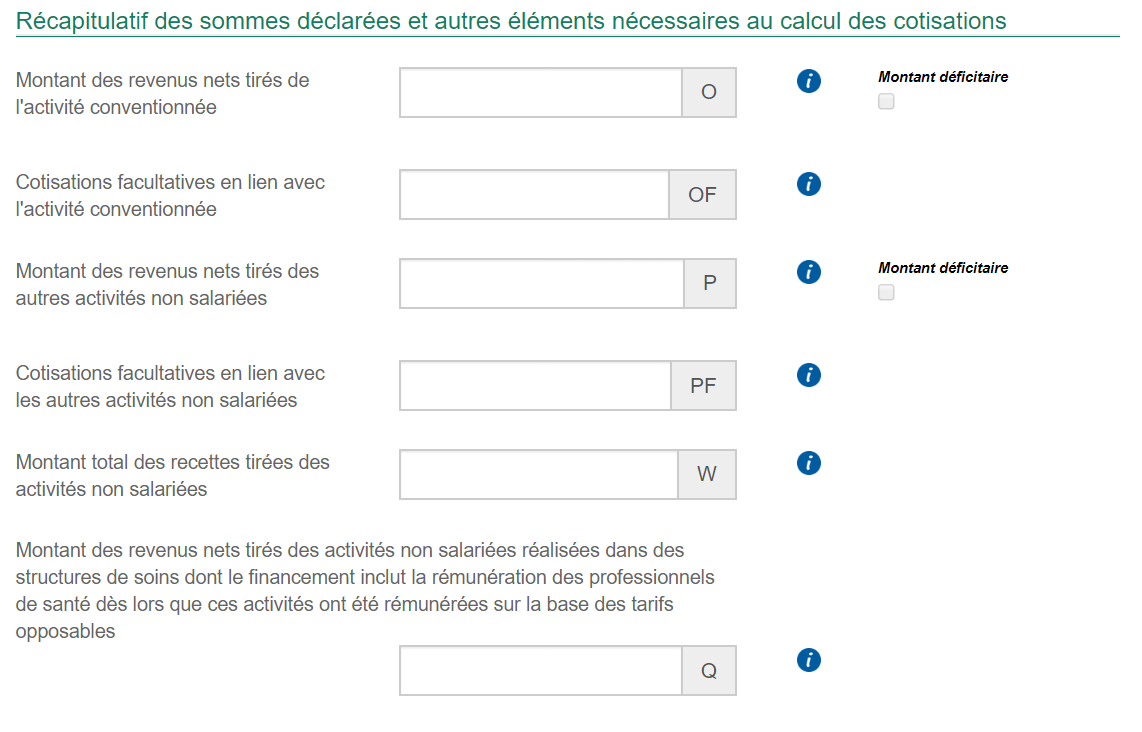This screenshot has width=1142, height=732.
Task: Select the revenus nets autres activités input P
Action: point(541,284)
